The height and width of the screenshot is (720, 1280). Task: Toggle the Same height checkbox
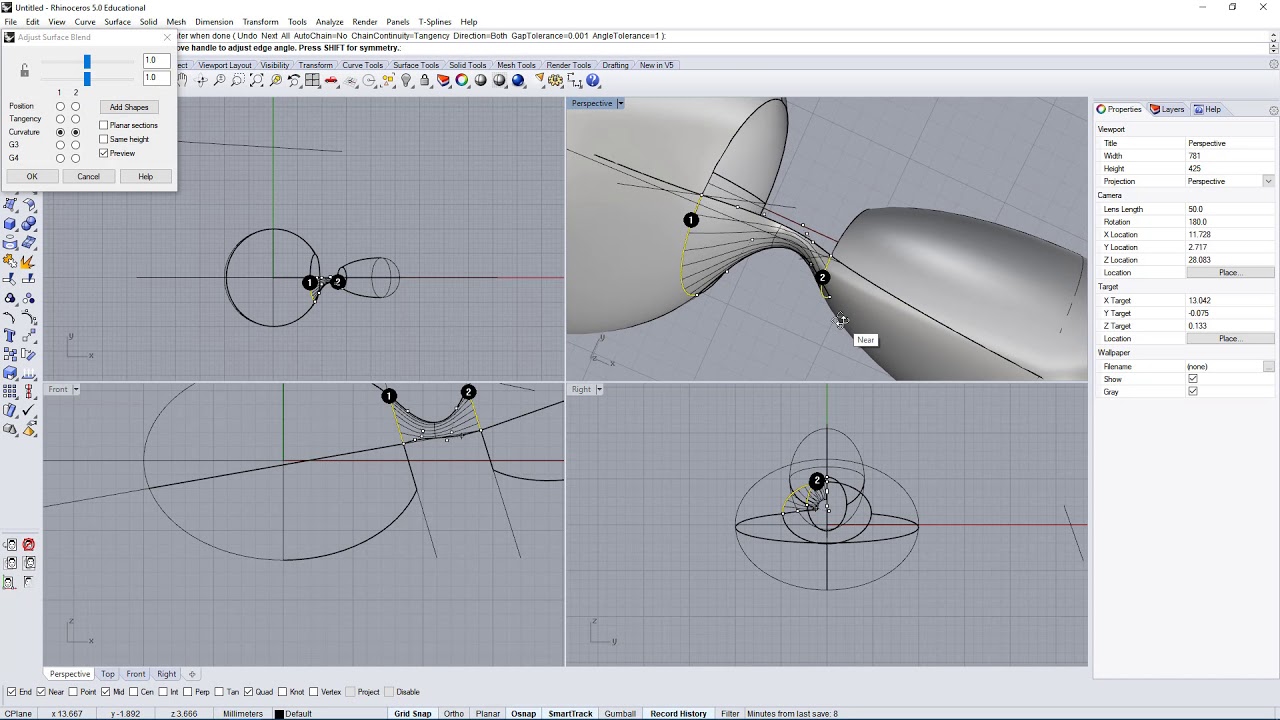pyautogui.click(x=103, y=139)
